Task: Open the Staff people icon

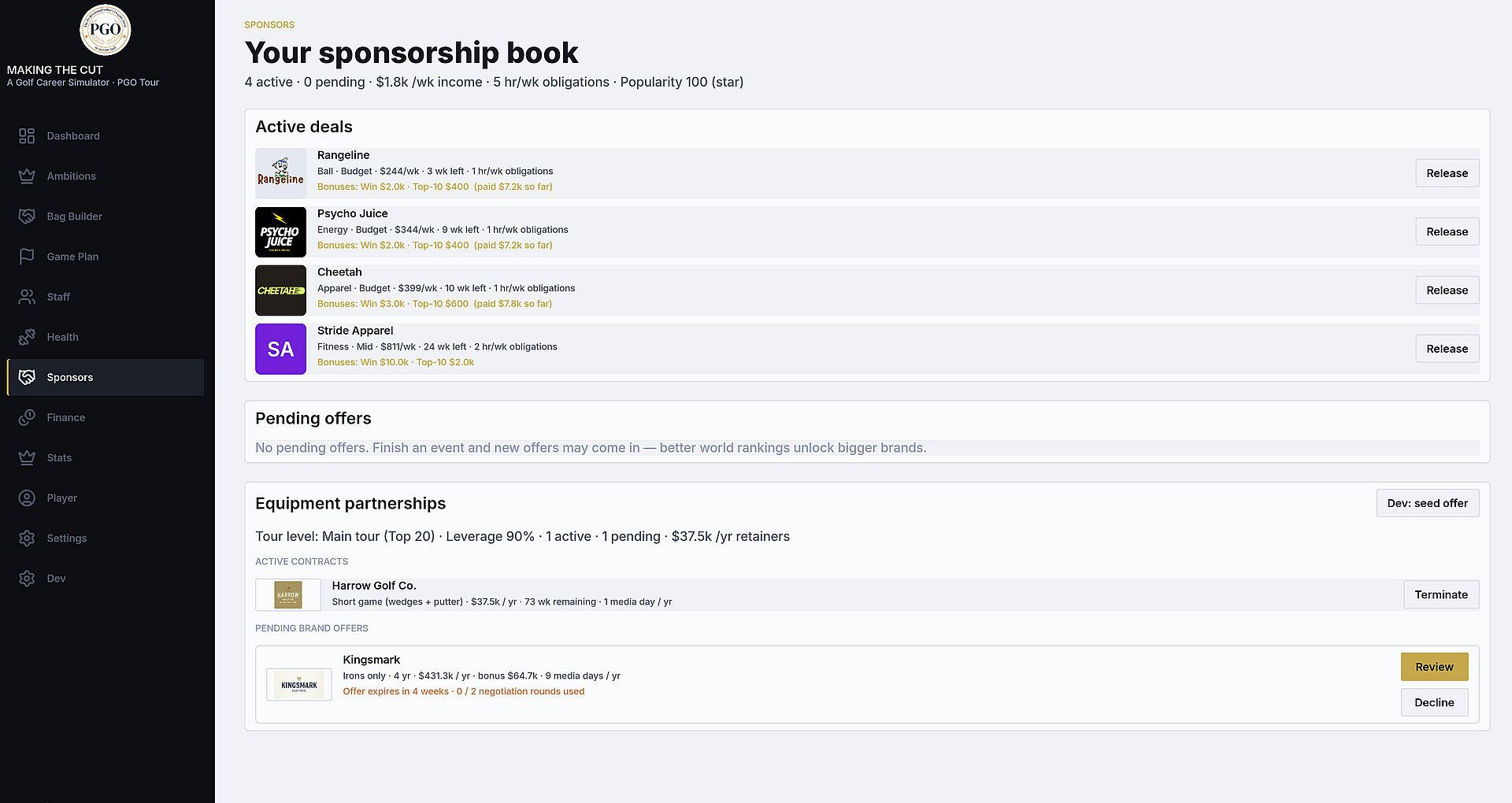Action: [x=27, y=297]
